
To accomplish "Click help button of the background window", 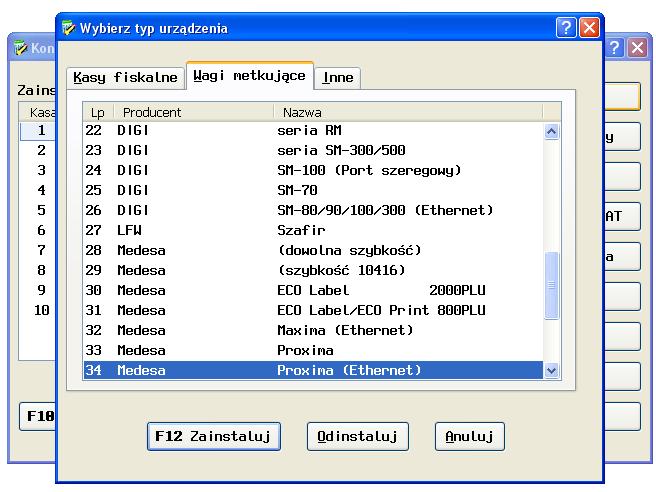I will click(x=614, y=48).
